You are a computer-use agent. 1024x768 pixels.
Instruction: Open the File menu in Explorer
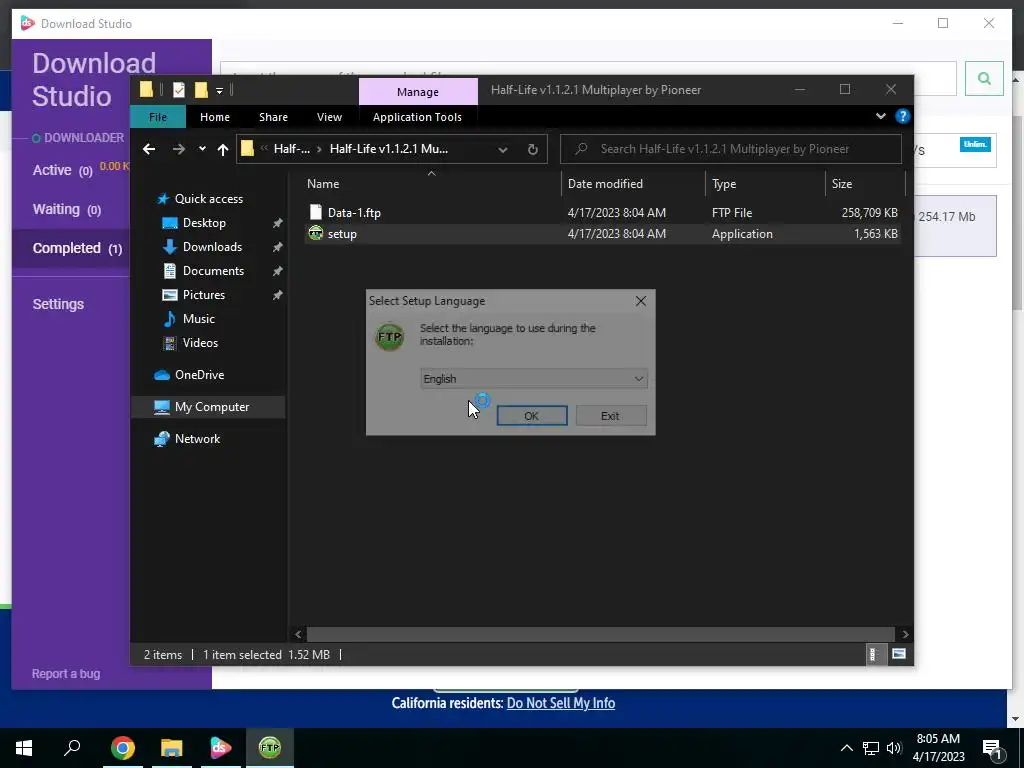(x=158, y=117)
